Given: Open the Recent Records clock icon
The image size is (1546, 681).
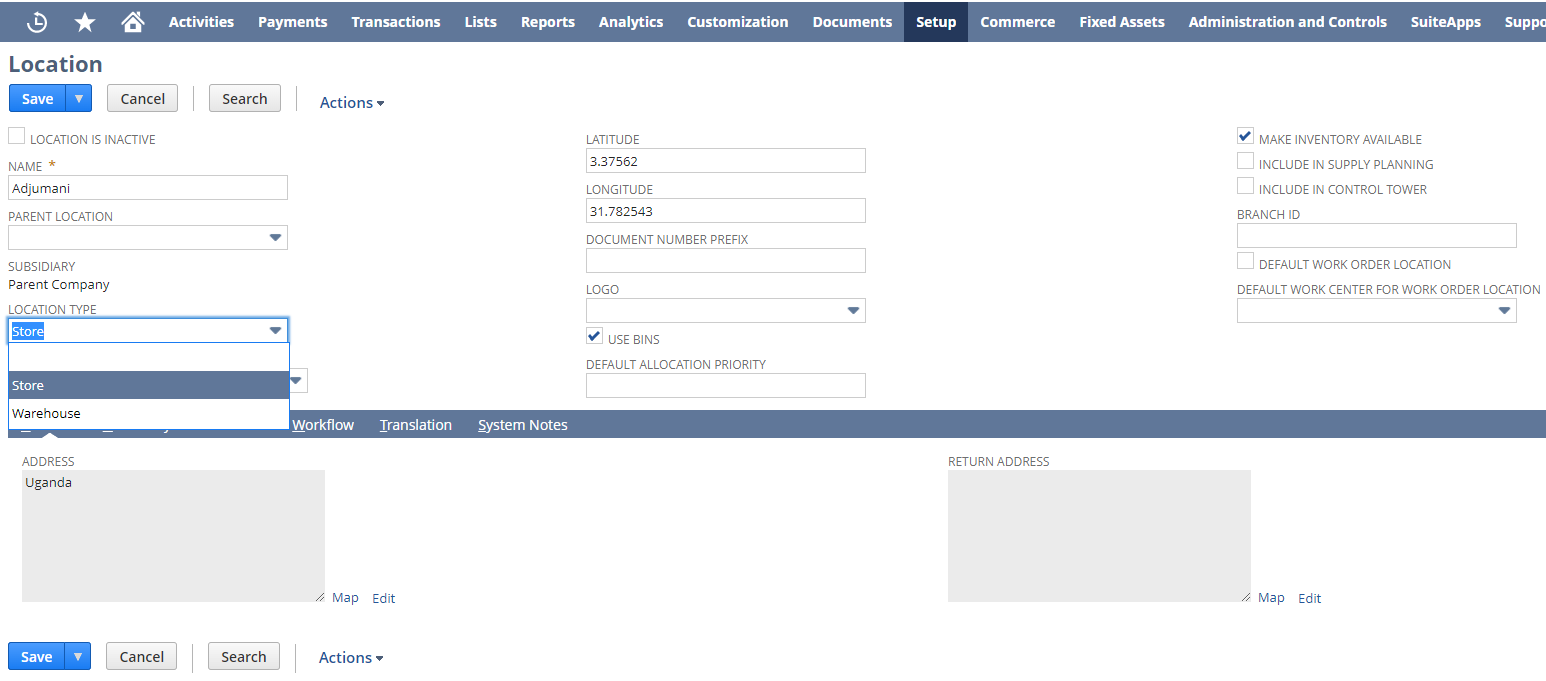Looking at the screenshot, I should click(x=37, y=21).
